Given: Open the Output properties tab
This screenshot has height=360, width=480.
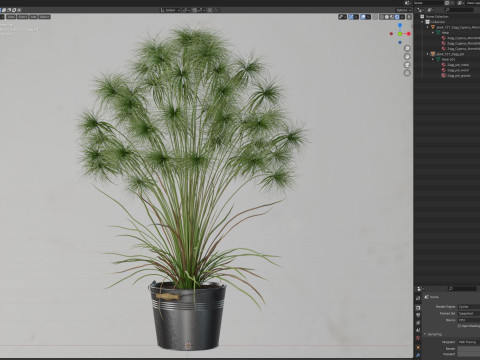Looking at the screenshot, I should (x=418, y=315).
